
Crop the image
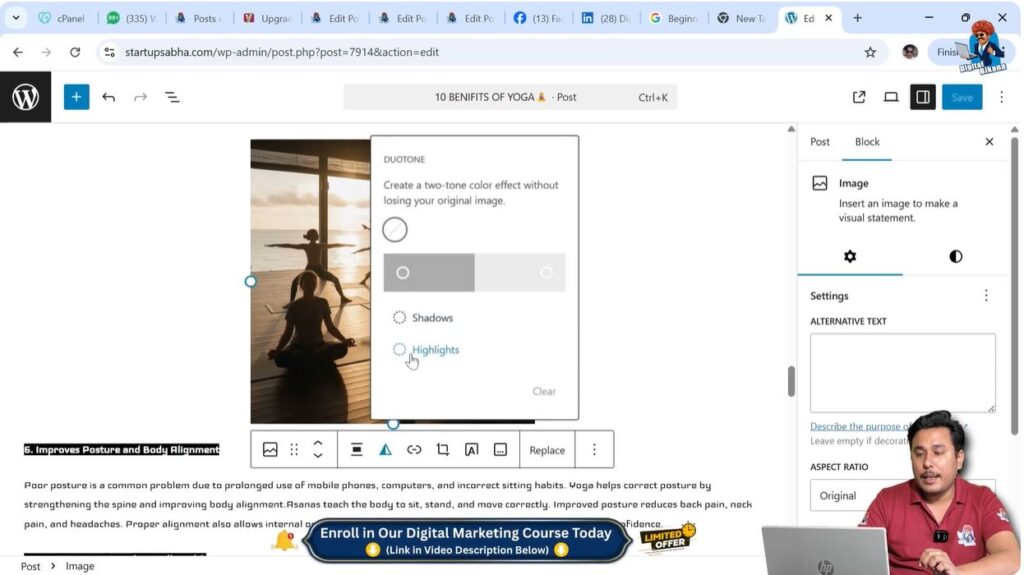click(443, 450)
